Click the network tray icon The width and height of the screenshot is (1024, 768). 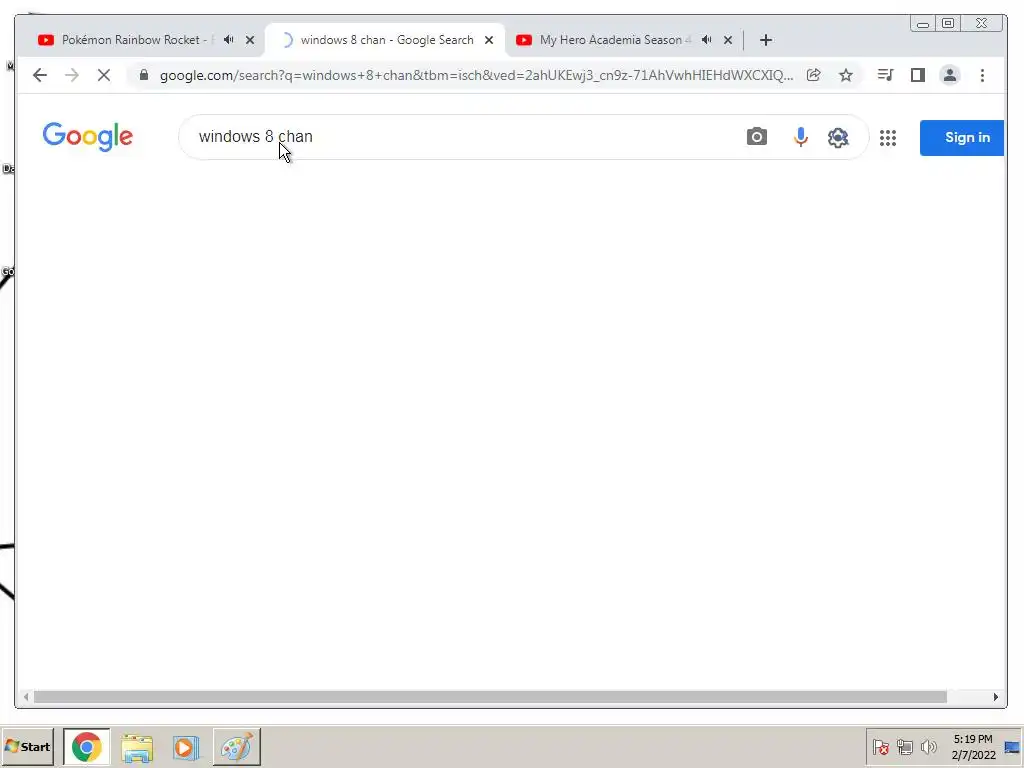click(904, 746)
